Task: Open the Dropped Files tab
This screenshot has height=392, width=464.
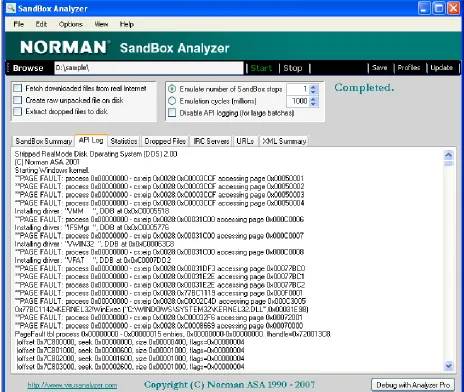Action: [165, 141]
